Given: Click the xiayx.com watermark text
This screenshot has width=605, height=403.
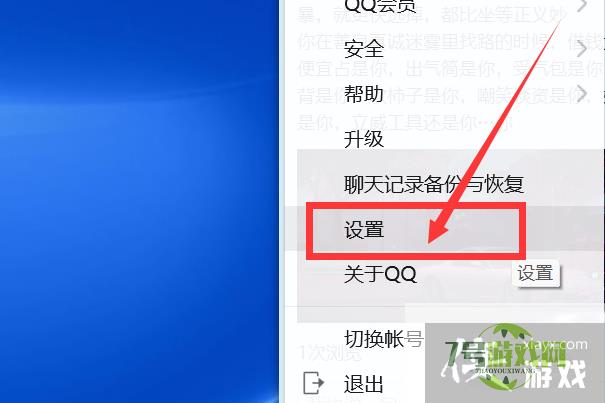Looking at the screenshot, I should click(556, 344).
